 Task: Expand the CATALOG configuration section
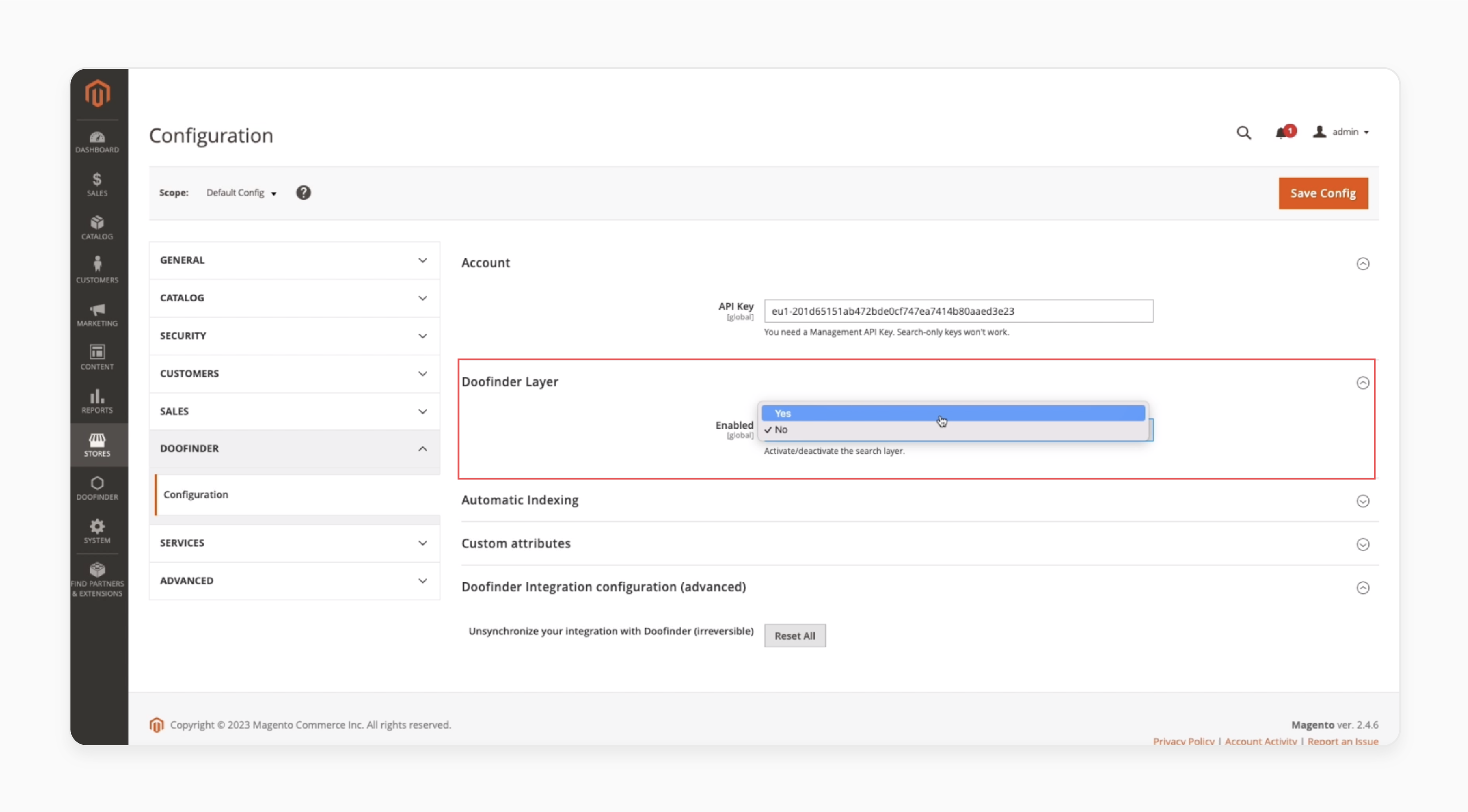click(294, 298)
